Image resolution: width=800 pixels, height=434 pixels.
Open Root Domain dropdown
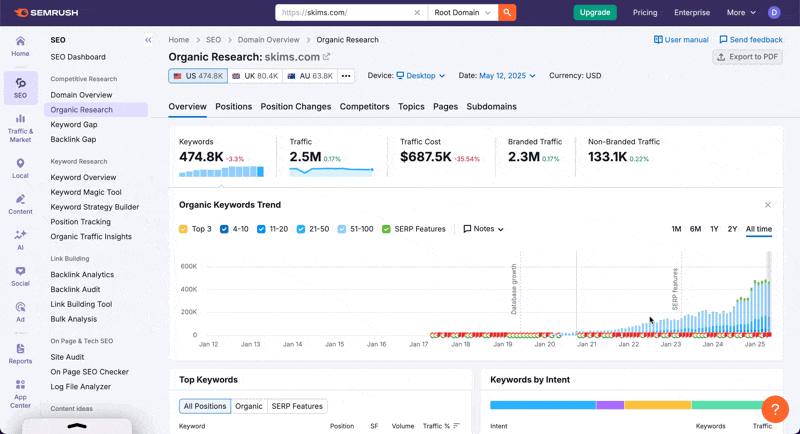point(462,12)
